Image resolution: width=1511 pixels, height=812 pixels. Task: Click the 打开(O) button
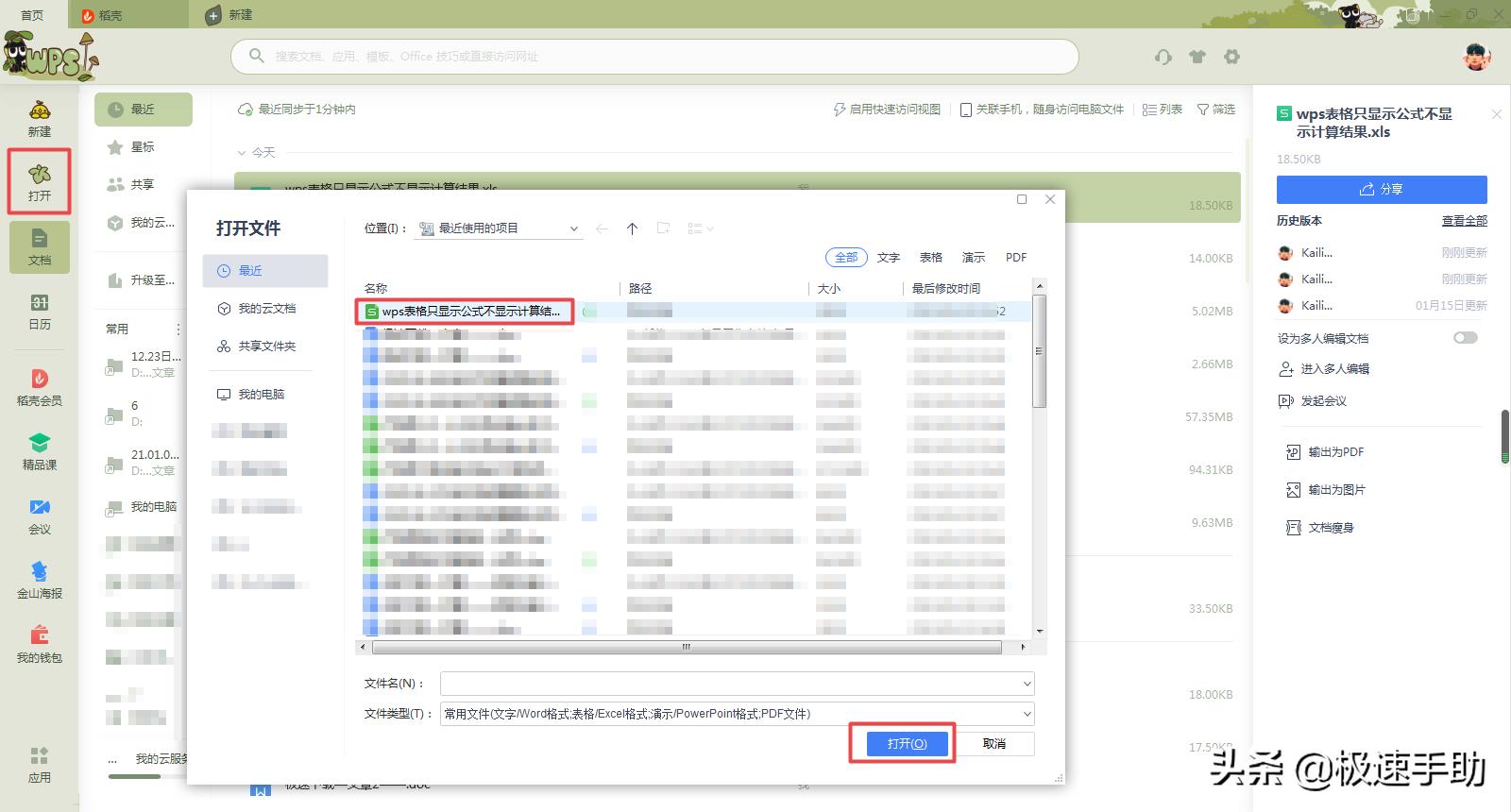tap(907, 744)
